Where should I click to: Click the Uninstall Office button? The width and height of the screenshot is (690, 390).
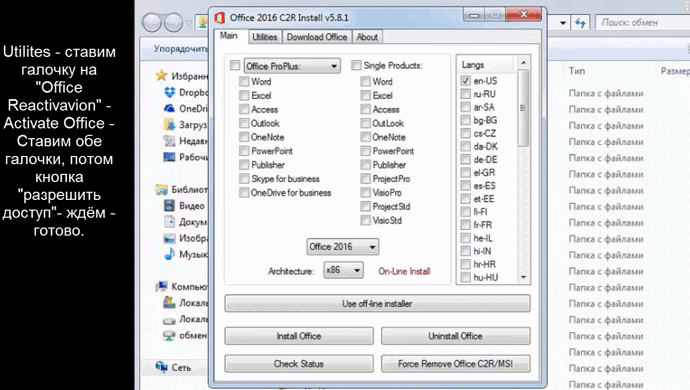pyautogui.click(x=455, y=336)
